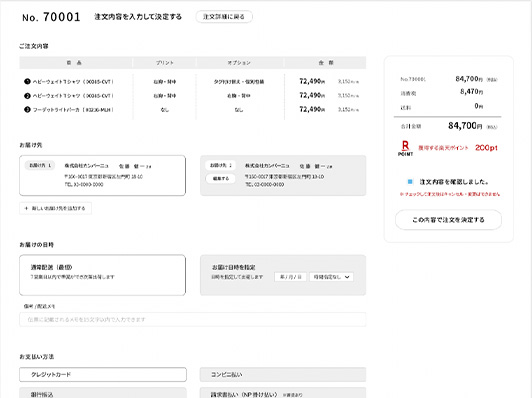Click the 200pt Rakuten points value
This screenshot has height=398, width=532.
(486, 148)
